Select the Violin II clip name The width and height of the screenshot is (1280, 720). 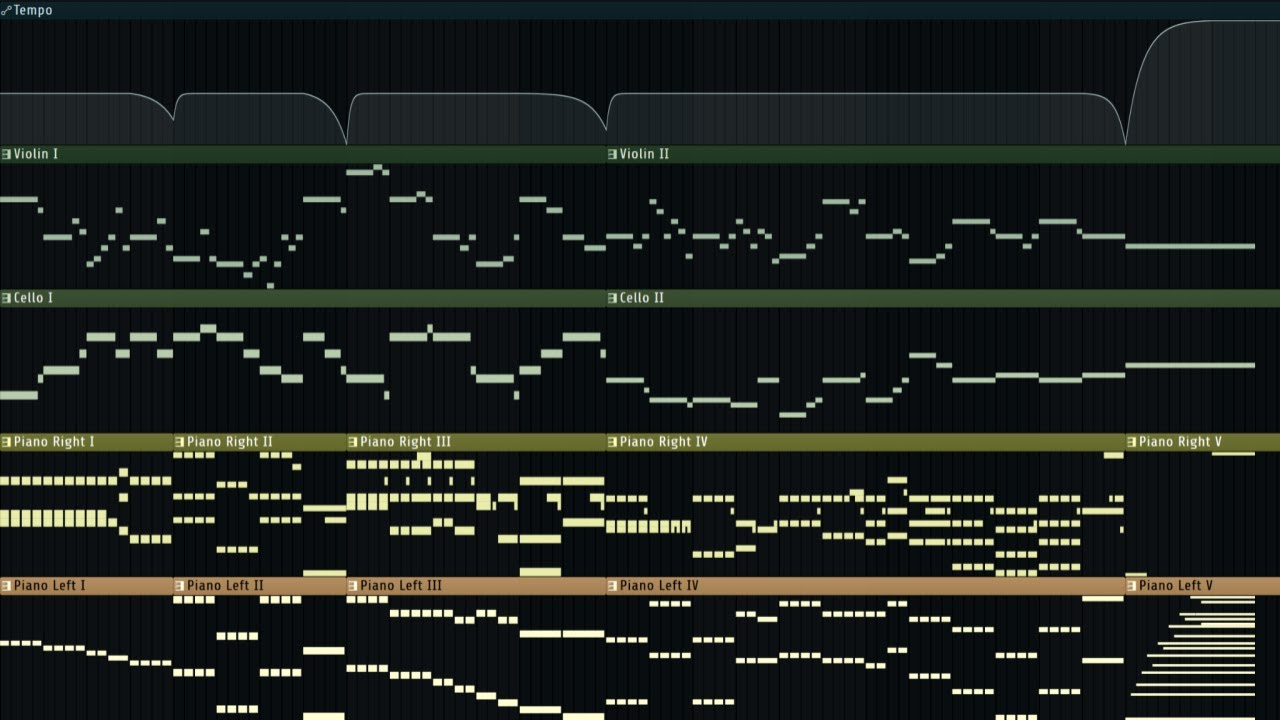645,154
